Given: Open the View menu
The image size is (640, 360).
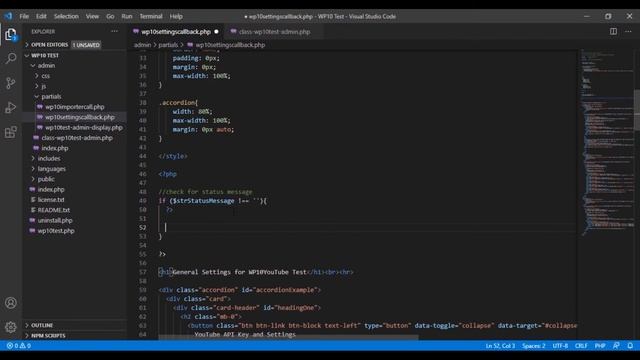Looking at the screenshot, I should (x=92, y=16).
